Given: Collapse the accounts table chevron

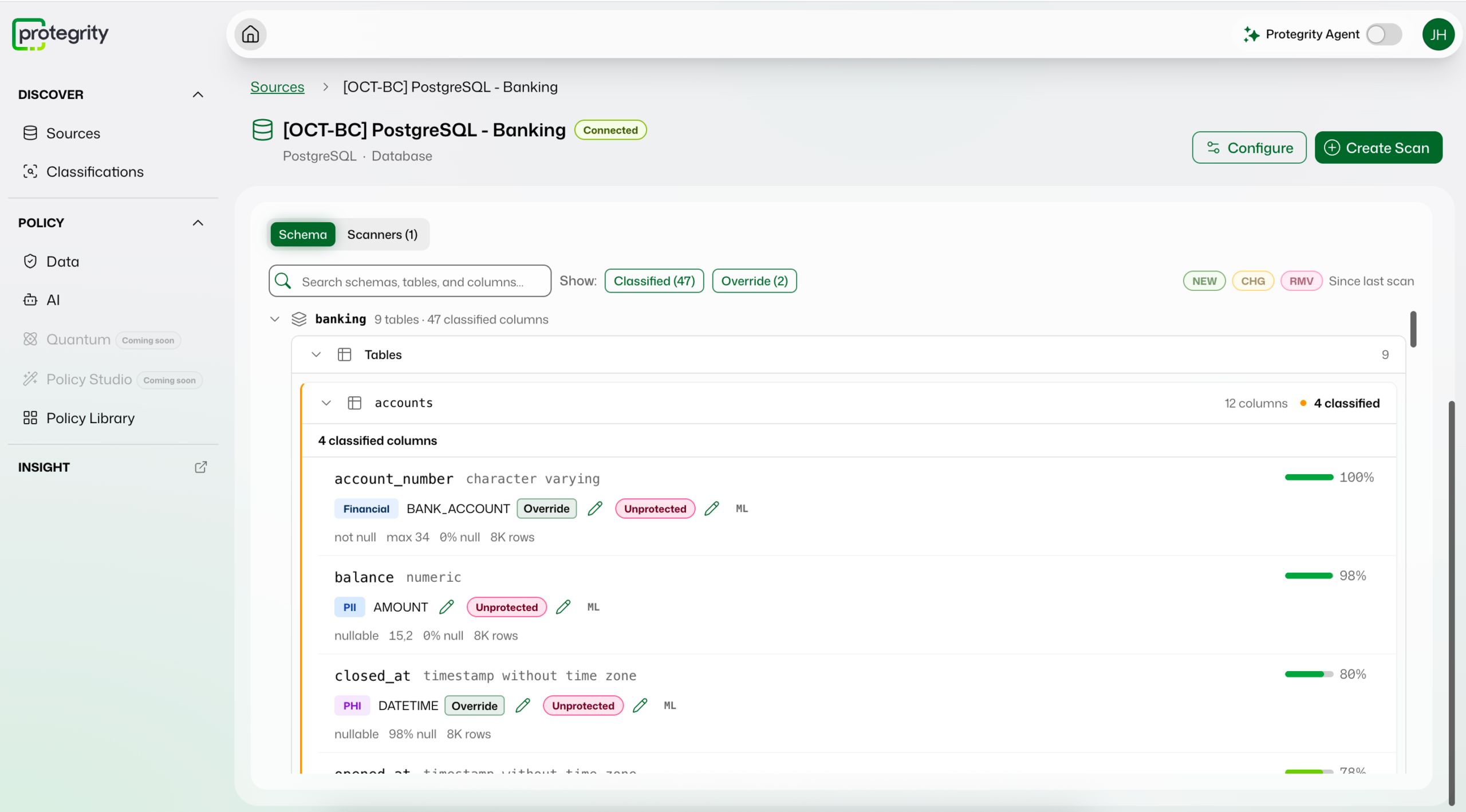Looking at the screenshot, I should (x=326, y=403).
